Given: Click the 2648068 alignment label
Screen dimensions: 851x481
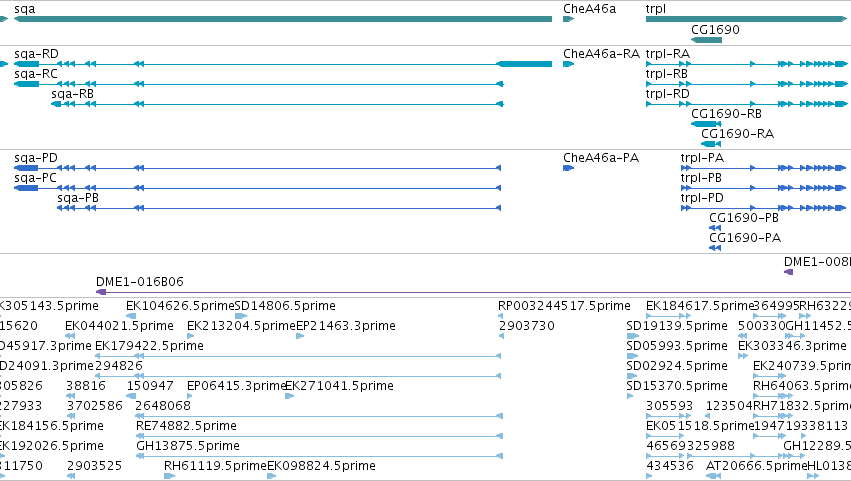Looking at the screenshot, I should (x=163, y=406).
